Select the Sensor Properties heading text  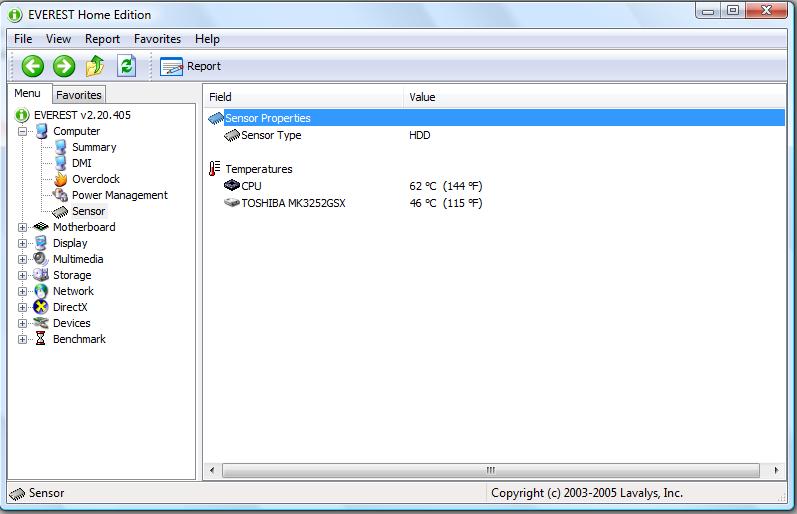pyautogui.click(x=268, y=118)
